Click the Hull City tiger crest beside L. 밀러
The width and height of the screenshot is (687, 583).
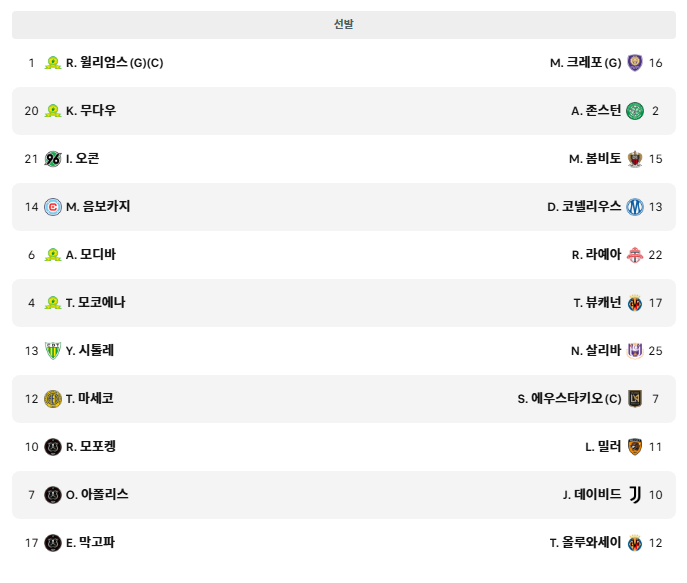pos(635,447)
